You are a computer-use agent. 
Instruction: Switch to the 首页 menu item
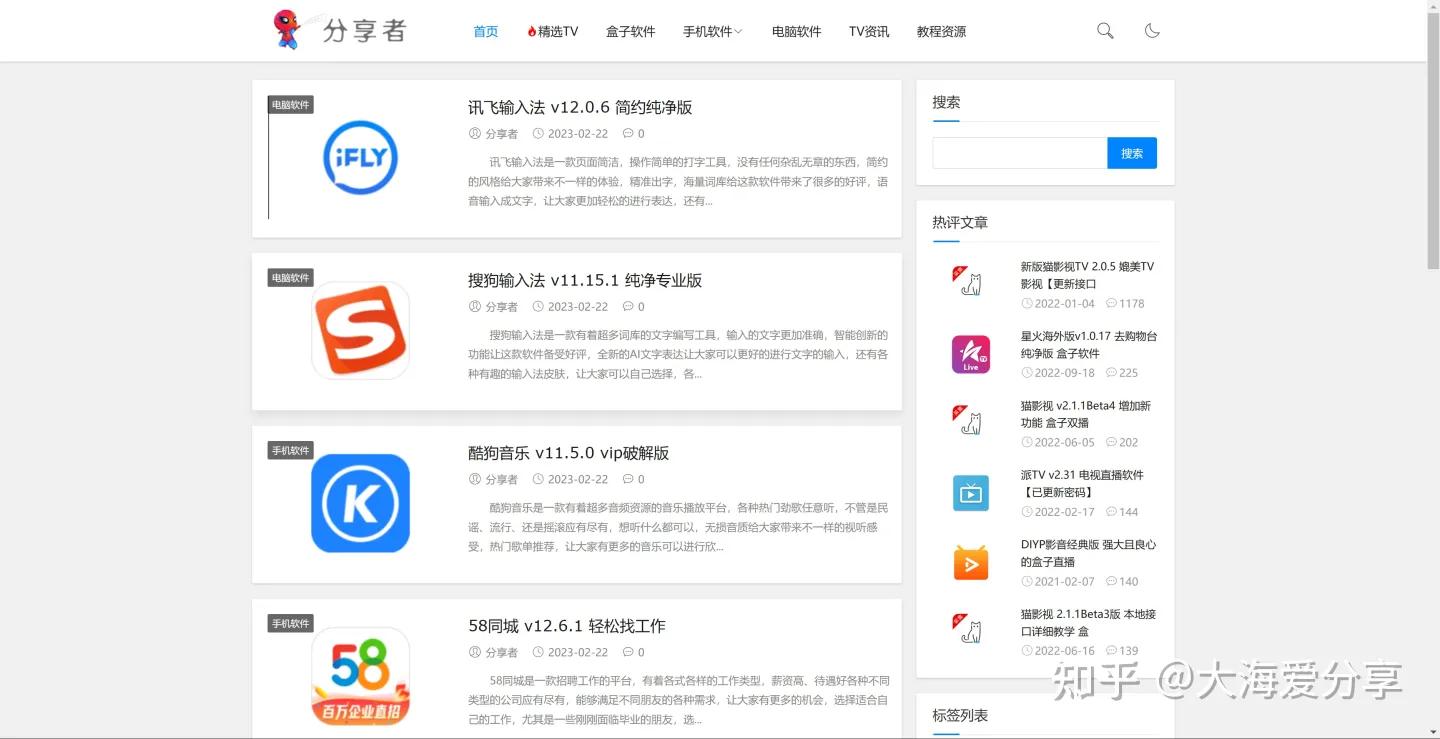click(485, 31)
